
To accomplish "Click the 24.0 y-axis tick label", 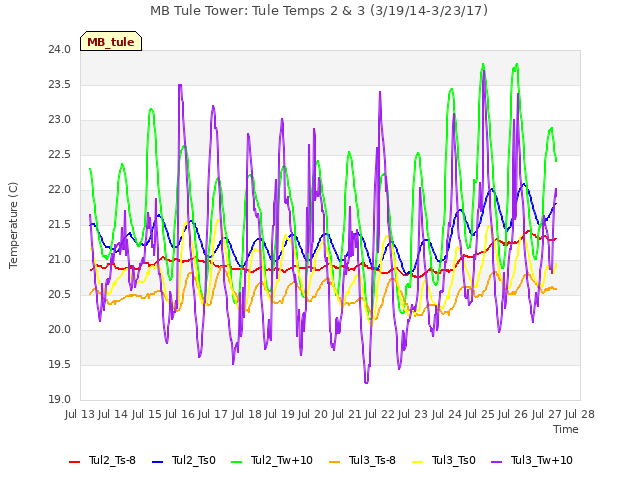I will (x=60, y=50).
